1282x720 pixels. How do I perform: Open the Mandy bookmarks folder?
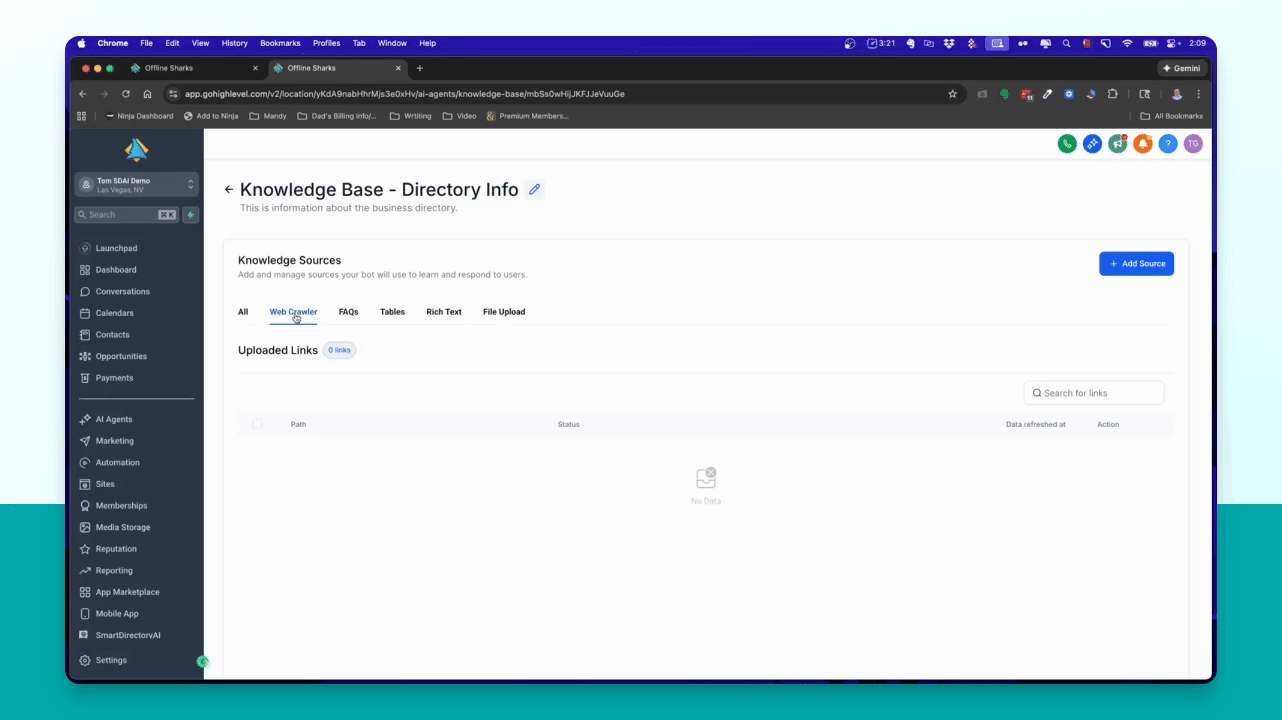[x=268, y=116]
